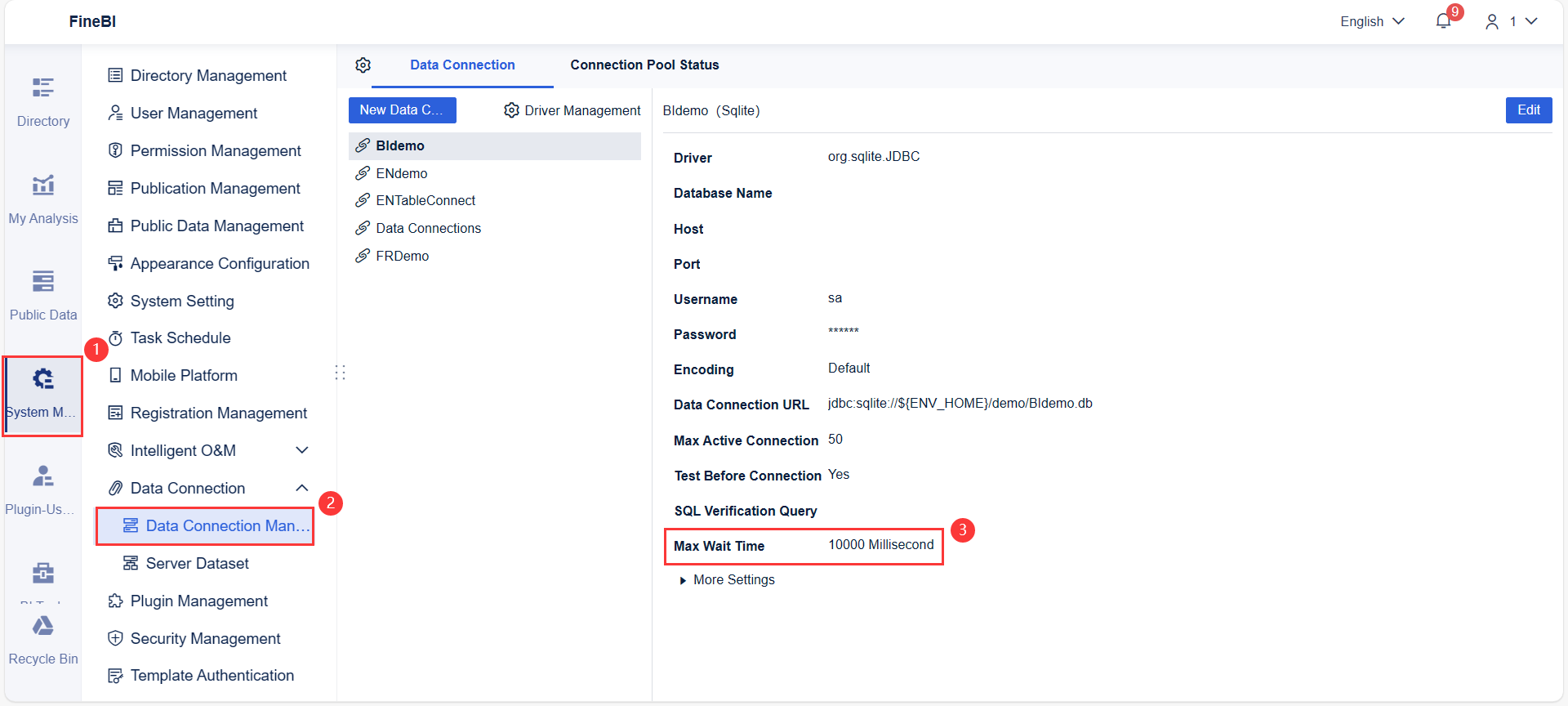The height and width of the screenshot is (706, 1568).
Task: Click the New Data Connection button
Action: (x=402, y=110)
